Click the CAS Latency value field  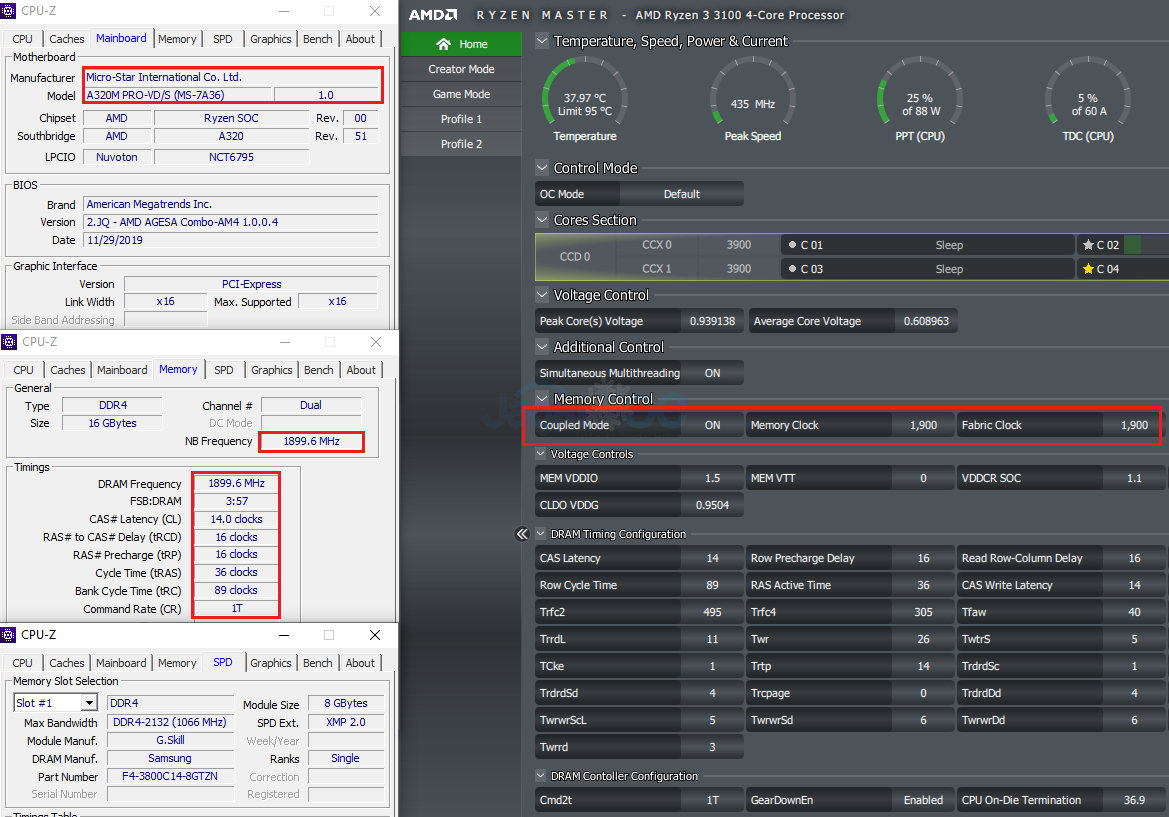point(712,558)
